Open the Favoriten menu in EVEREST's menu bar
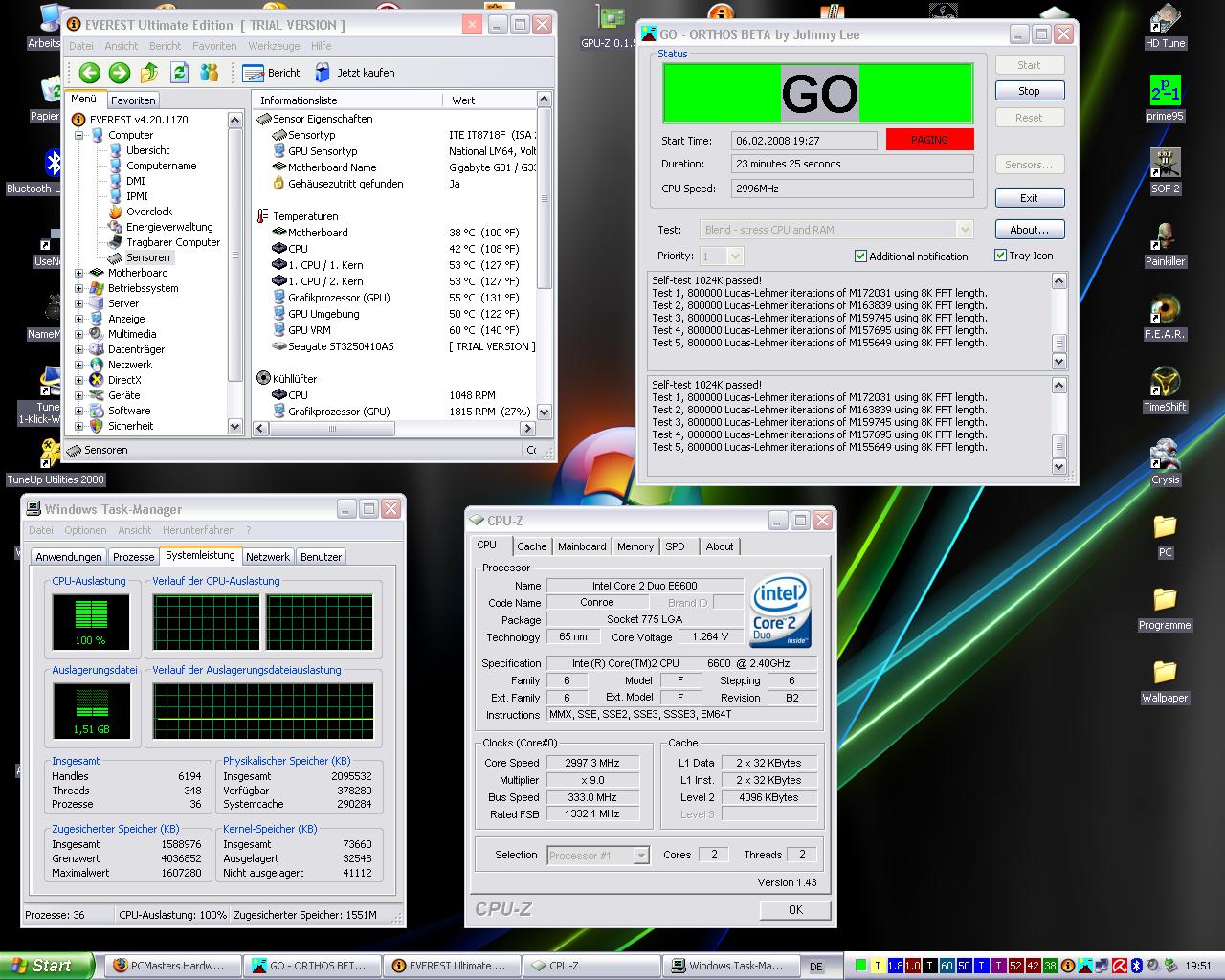The width and height of the screenshot is (1225, 980). (214, 46)
